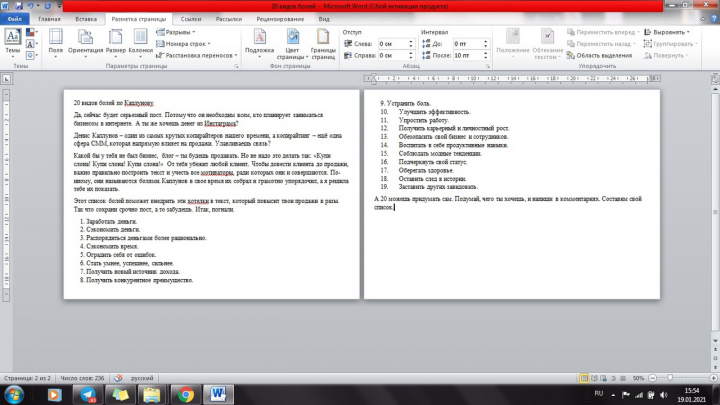Open Параметры страницы dialog launcher
The image size is (720, 405).
tap(236, 66)
